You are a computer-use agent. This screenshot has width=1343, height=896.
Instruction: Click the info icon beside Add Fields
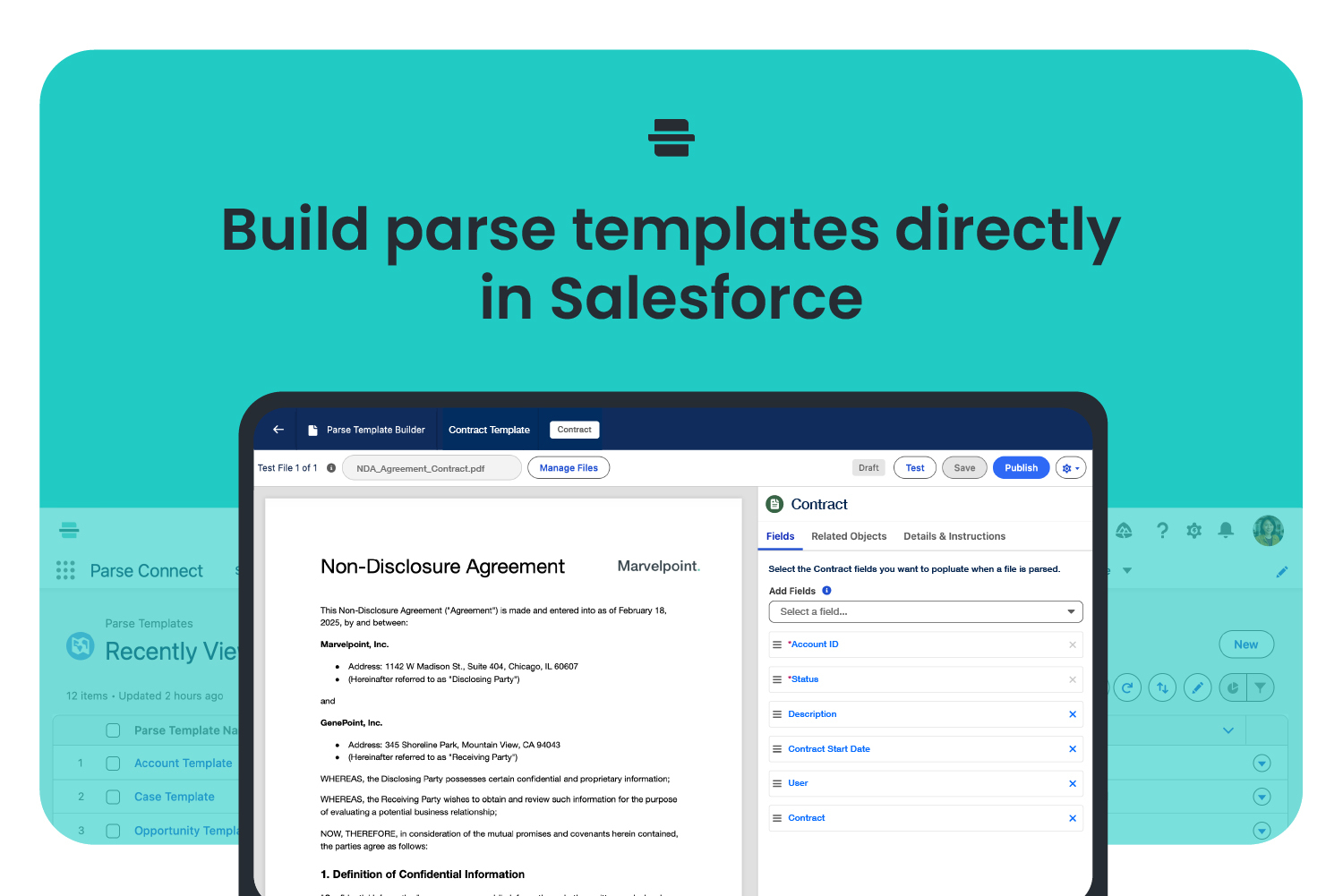coord(826,591)
